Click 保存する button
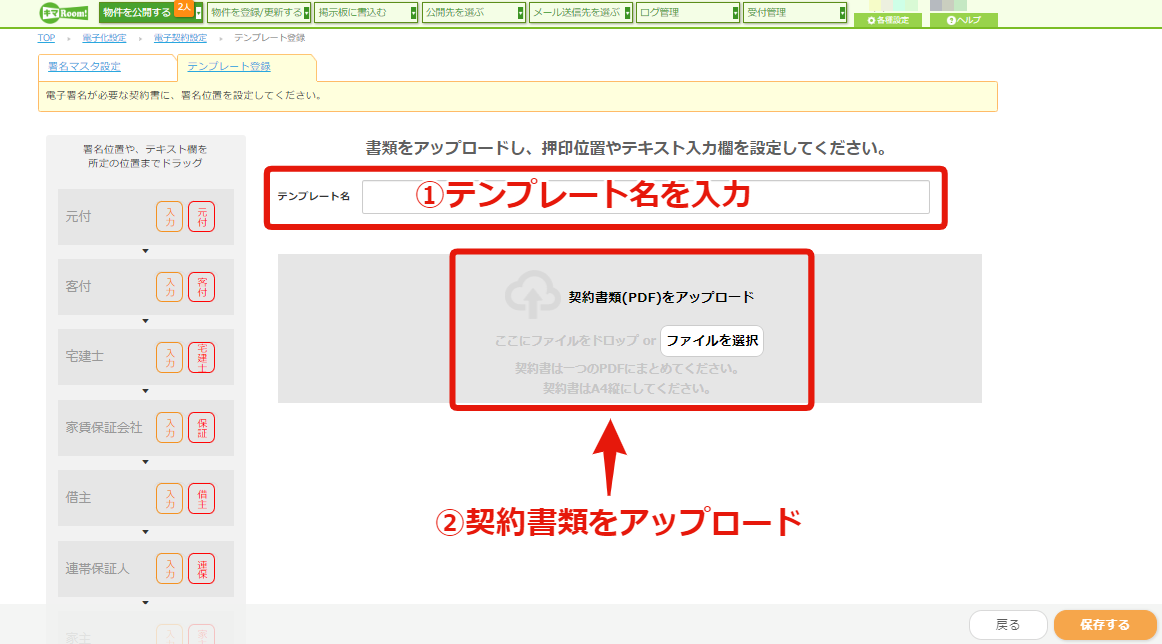Screen dimensions: 1162x644 (1105, 625)
